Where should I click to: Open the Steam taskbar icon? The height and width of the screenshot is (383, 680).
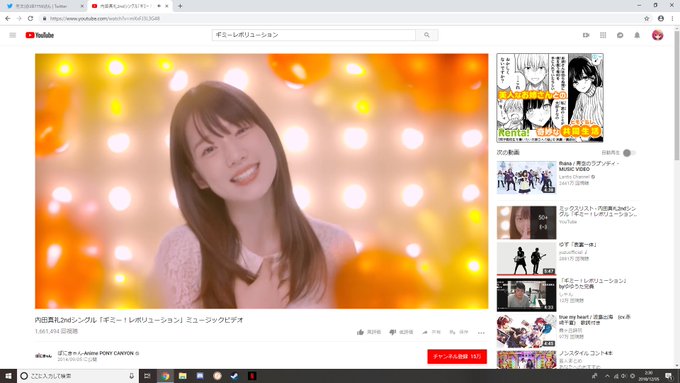(x=235, y=376)
